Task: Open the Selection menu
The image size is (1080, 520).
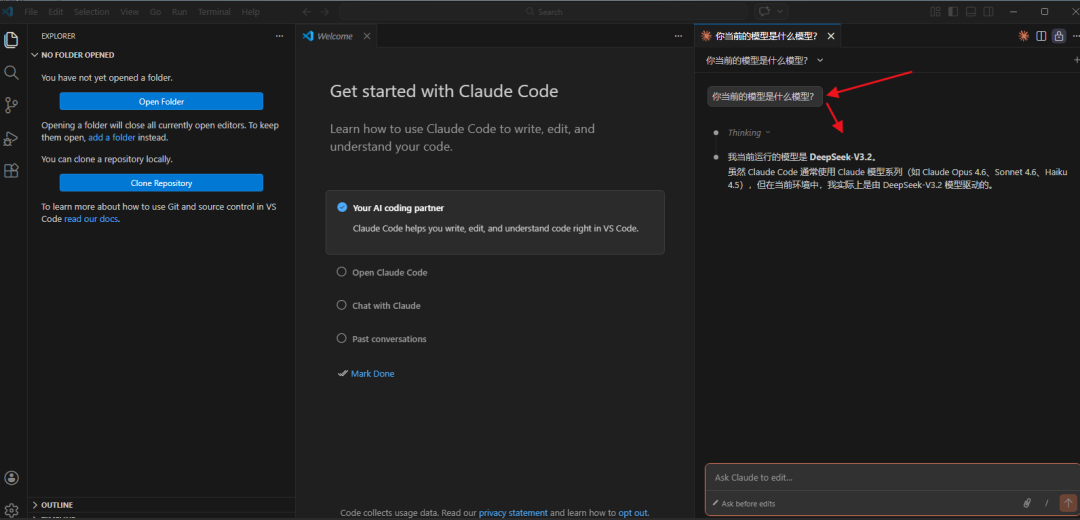Action: 92,12
